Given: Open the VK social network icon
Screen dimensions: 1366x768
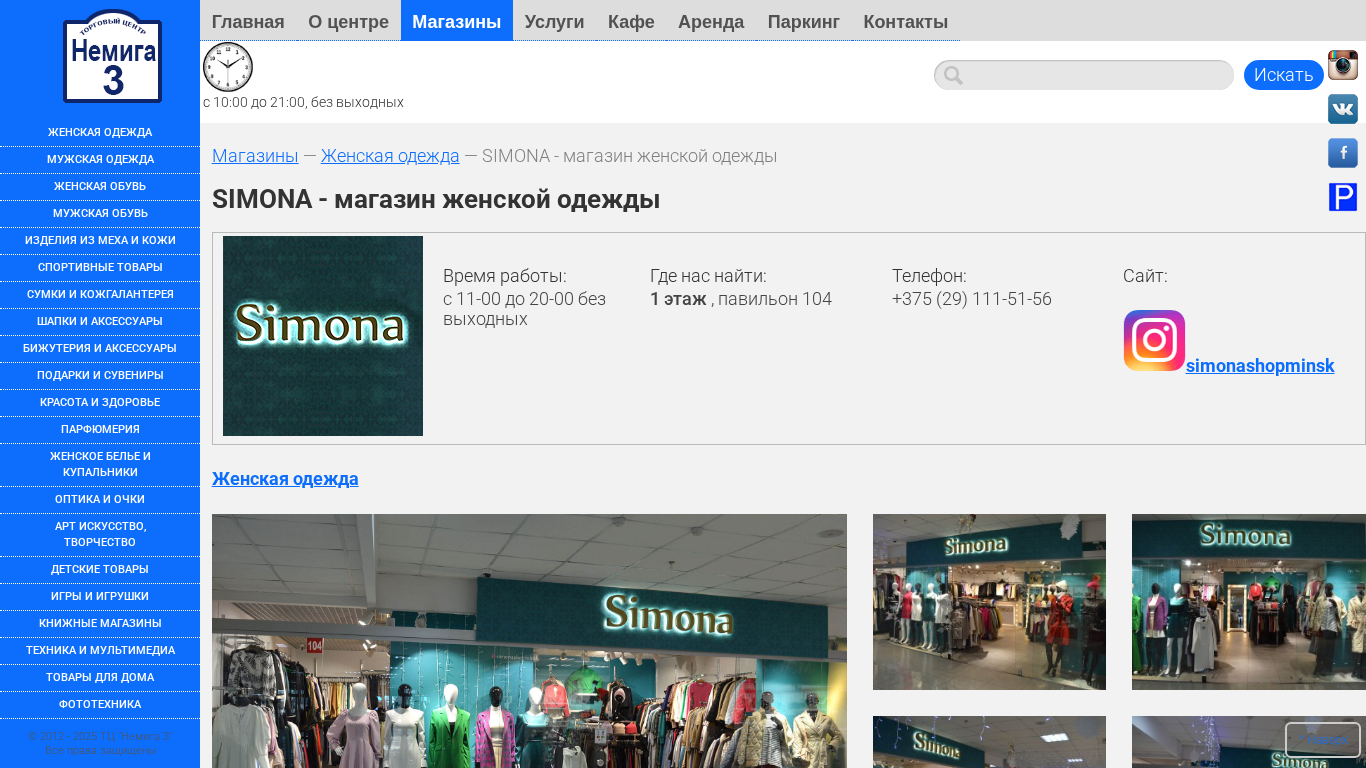Looking at the screenshot, I should (1343, 109).
